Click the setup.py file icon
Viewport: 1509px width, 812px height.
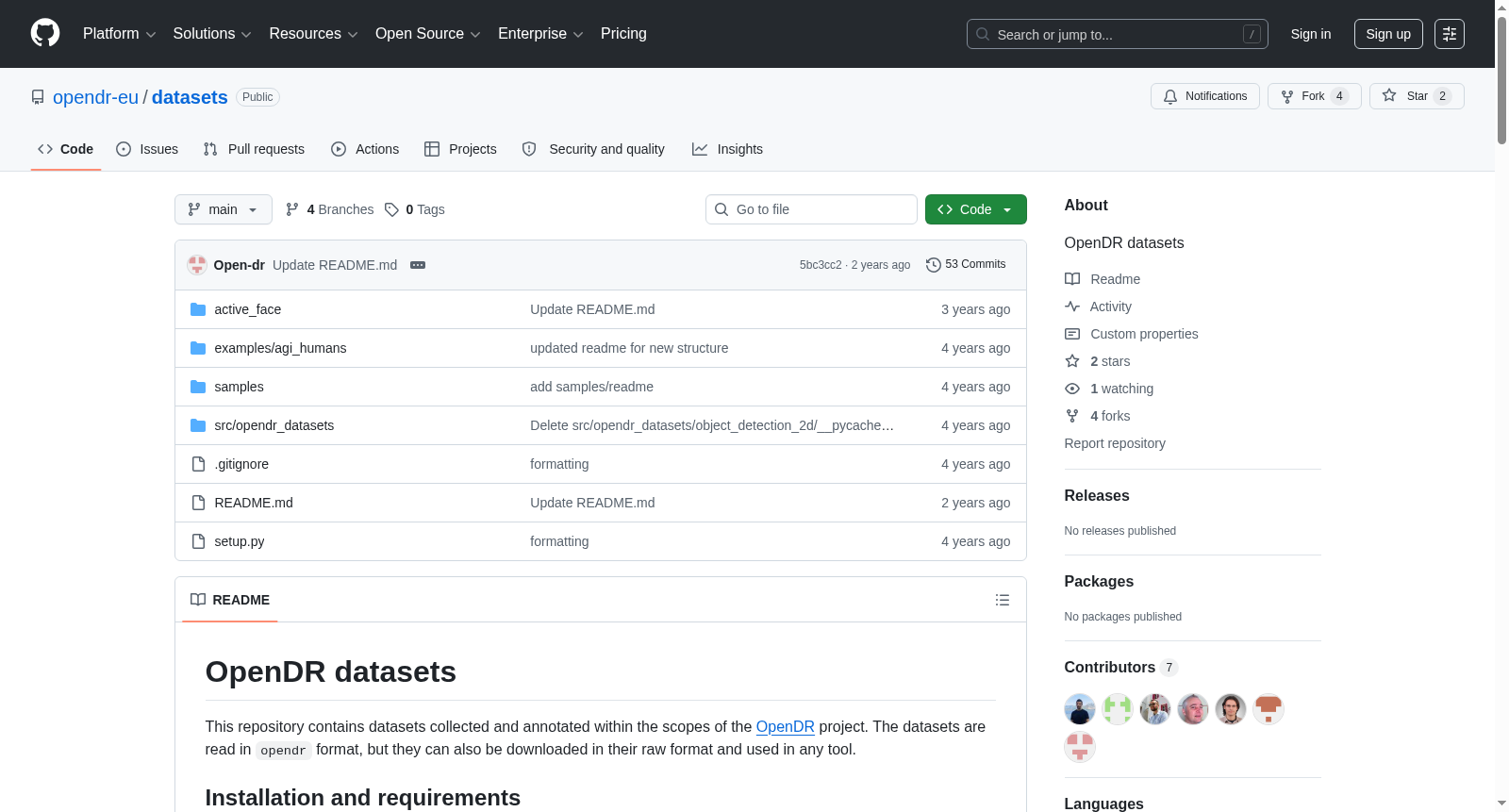point(198,541)
